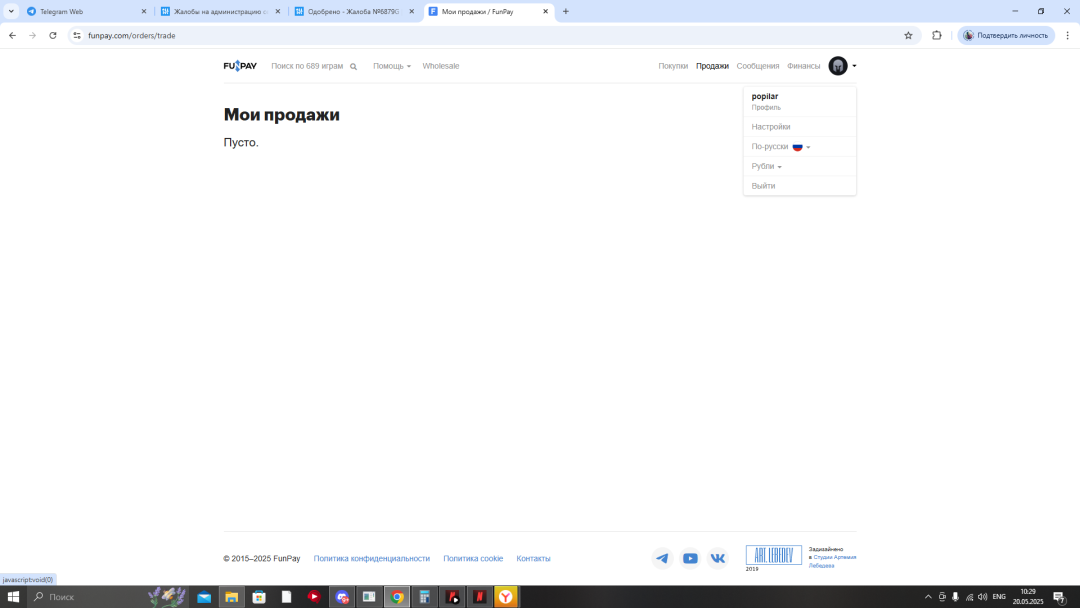The height and width of the screenshot is (608, 1080).
Task: Open Microsoft Store from taskbar
Action: click(x=259, y=597)
